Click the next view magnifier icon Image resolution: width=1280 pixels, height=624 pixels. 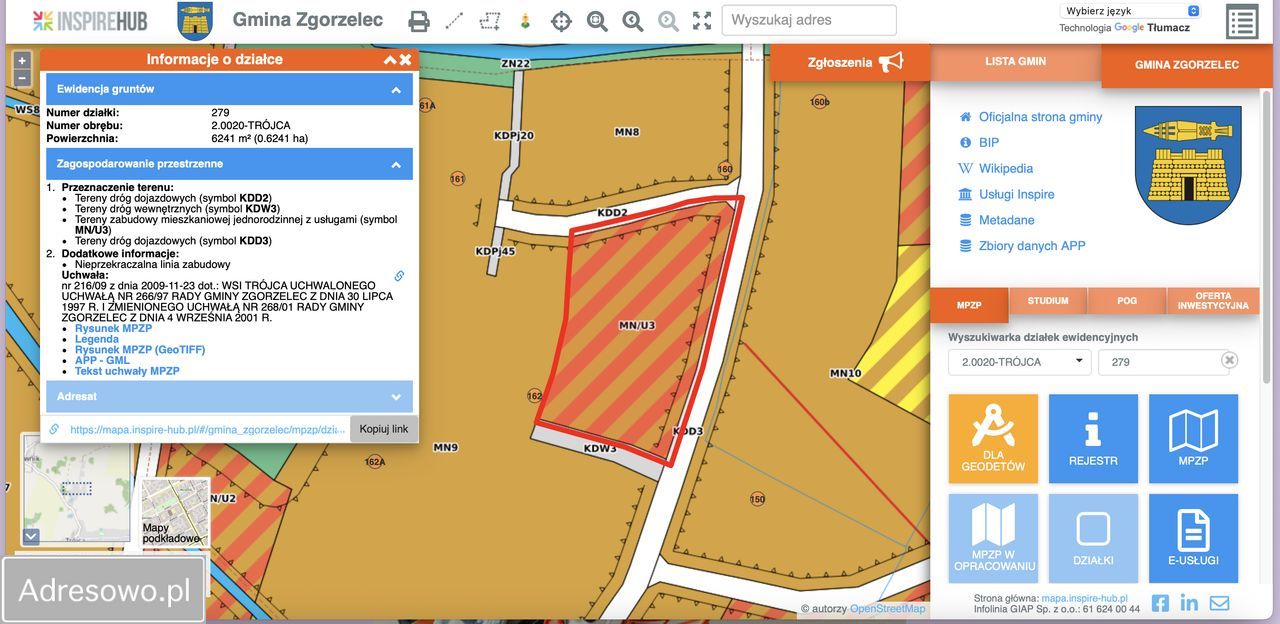[x=667, y=21]
